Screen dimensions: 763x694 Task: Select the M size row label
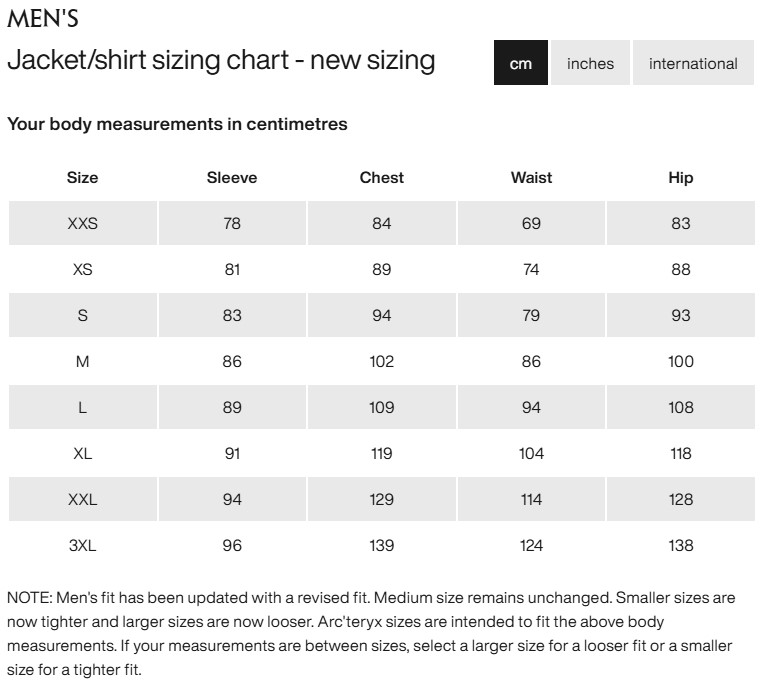pos(83,362)
